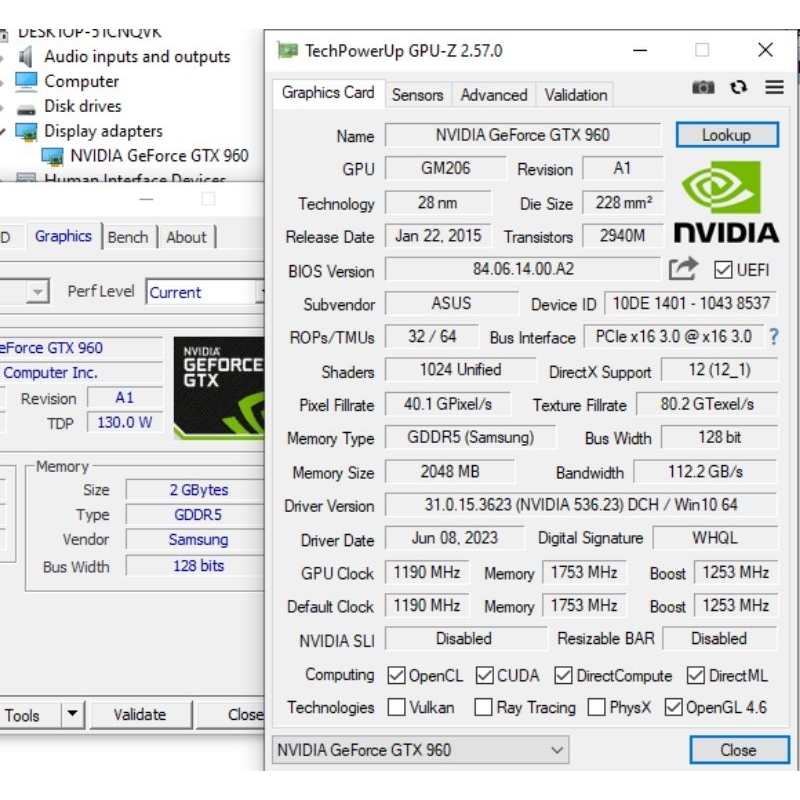Switch to the Sensors tab
This screenshot has height=800, width=800.
(x=417, y=95)
